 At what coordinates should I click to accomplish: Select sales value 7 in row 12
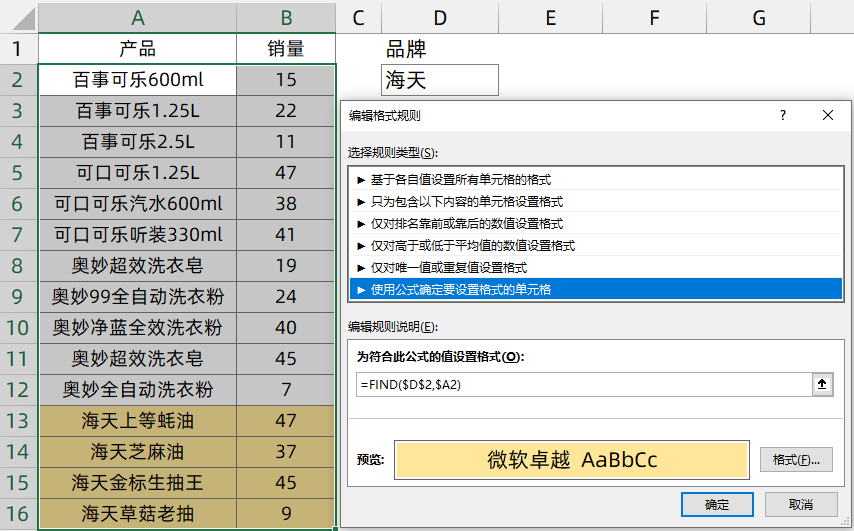(x=286, y=390)
